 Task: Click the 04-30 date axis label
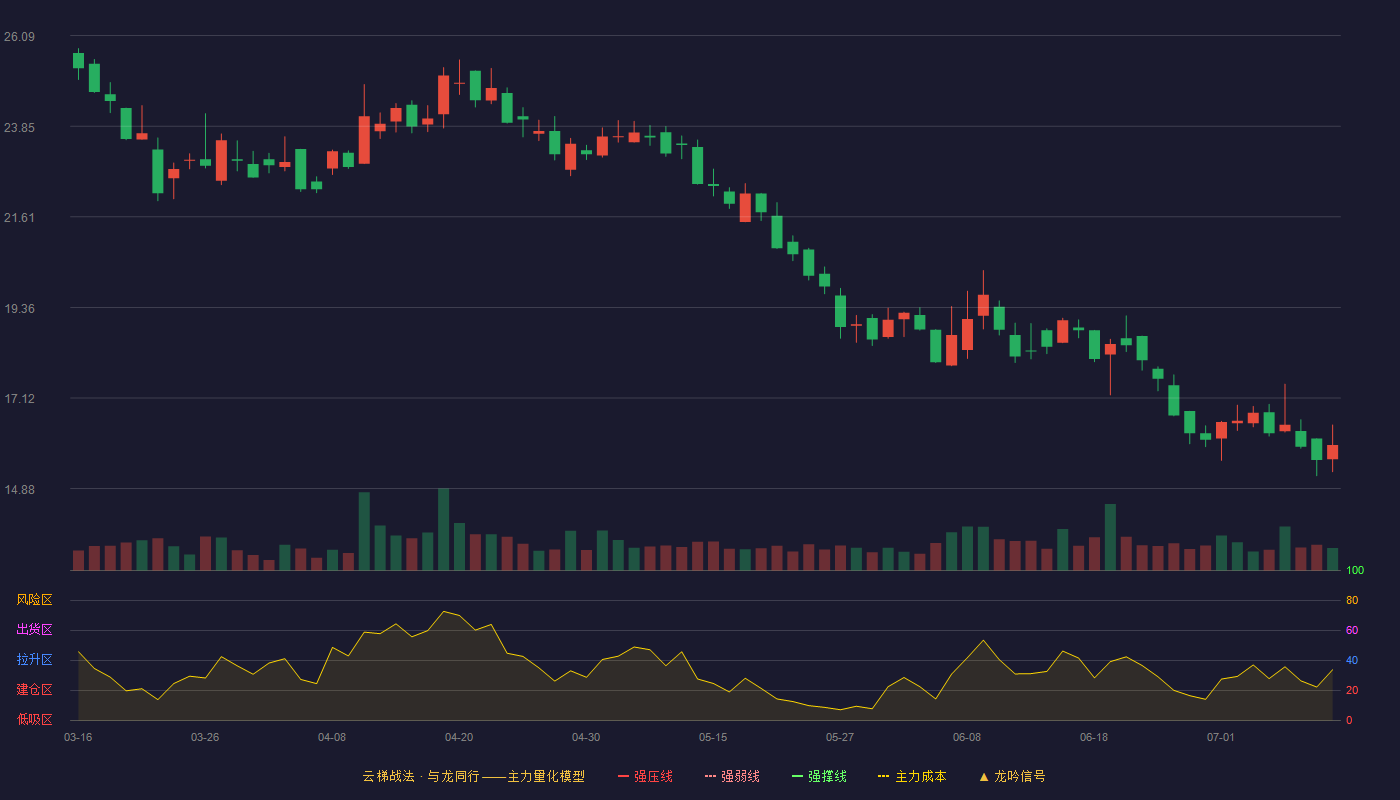586,737
